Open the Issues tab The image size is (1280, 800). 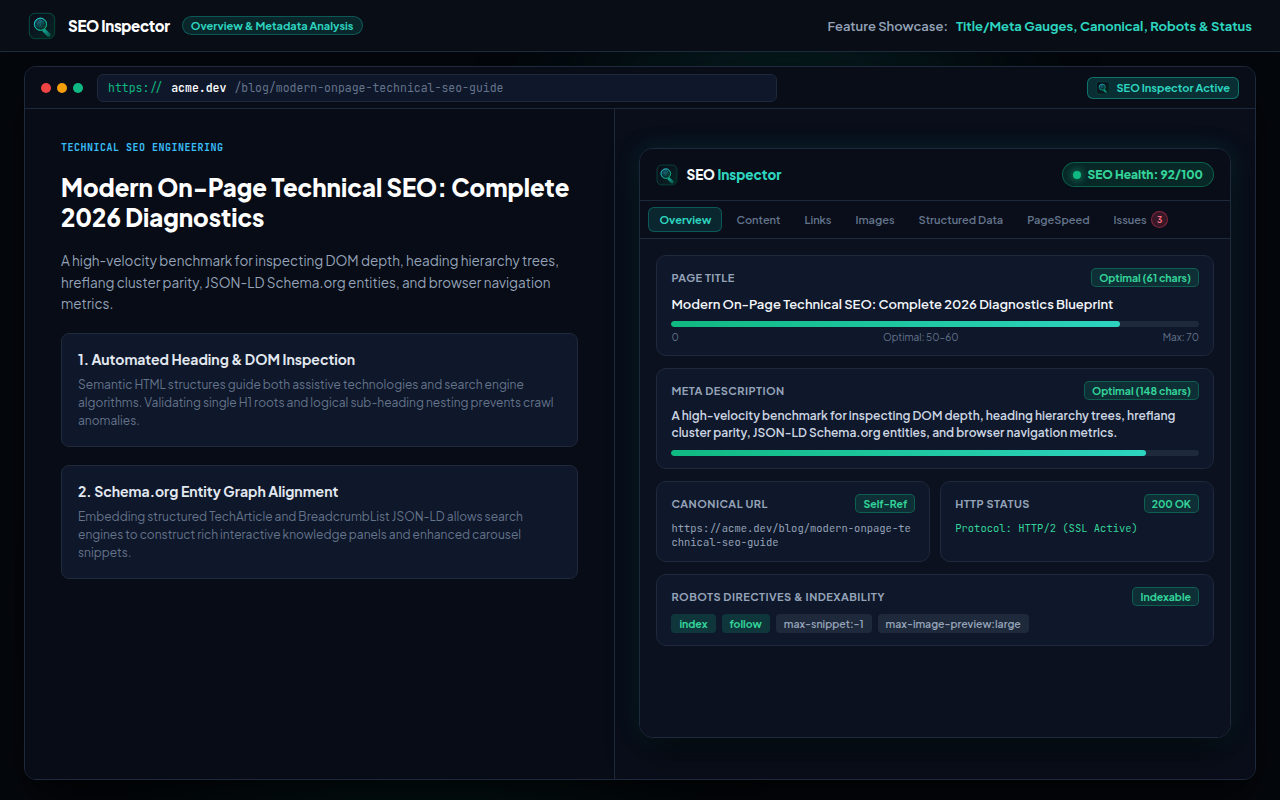[1140, 220]
